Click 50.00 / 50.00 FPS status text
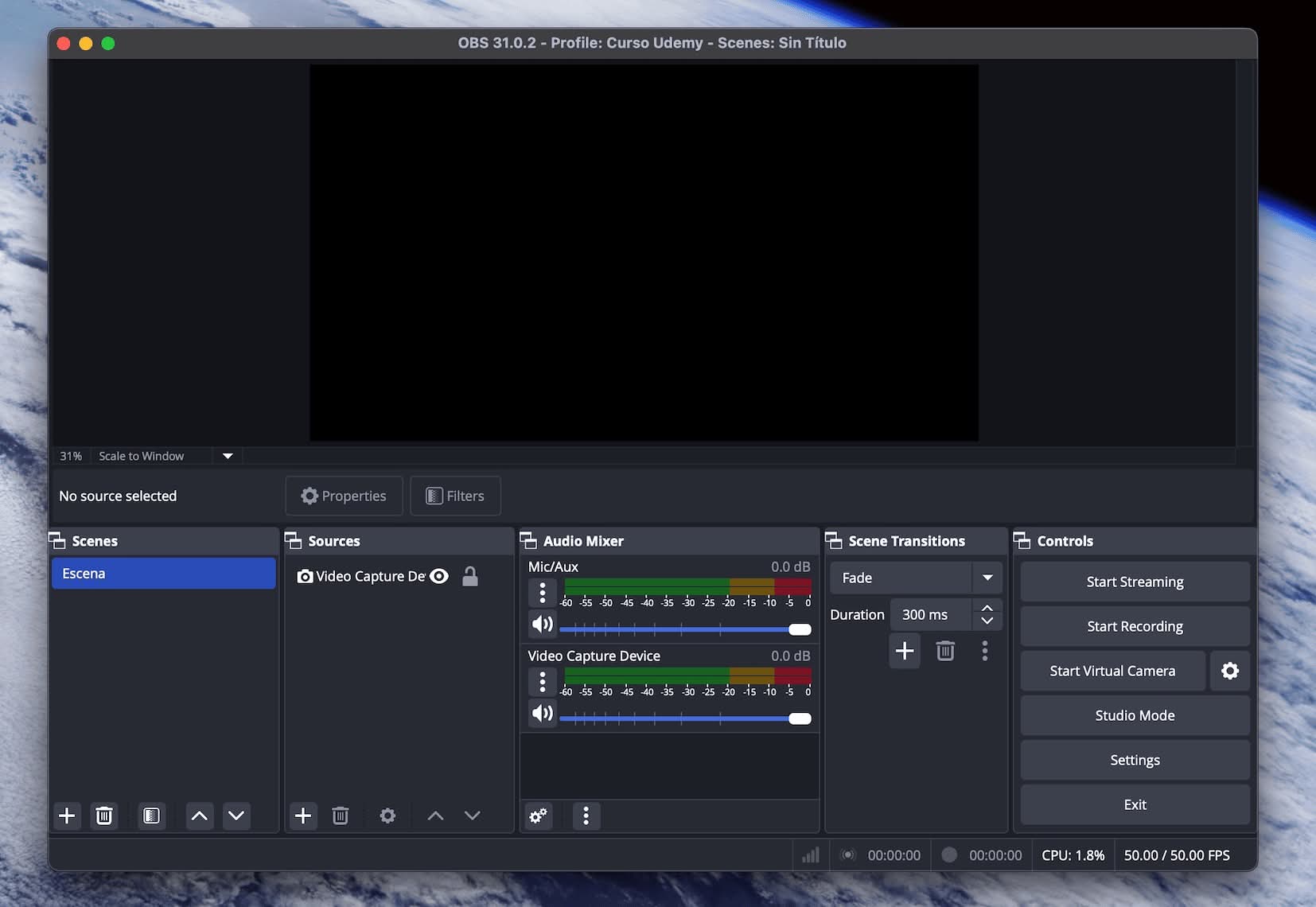This screenshot has height=907, width=1316. pos(1177,855)
